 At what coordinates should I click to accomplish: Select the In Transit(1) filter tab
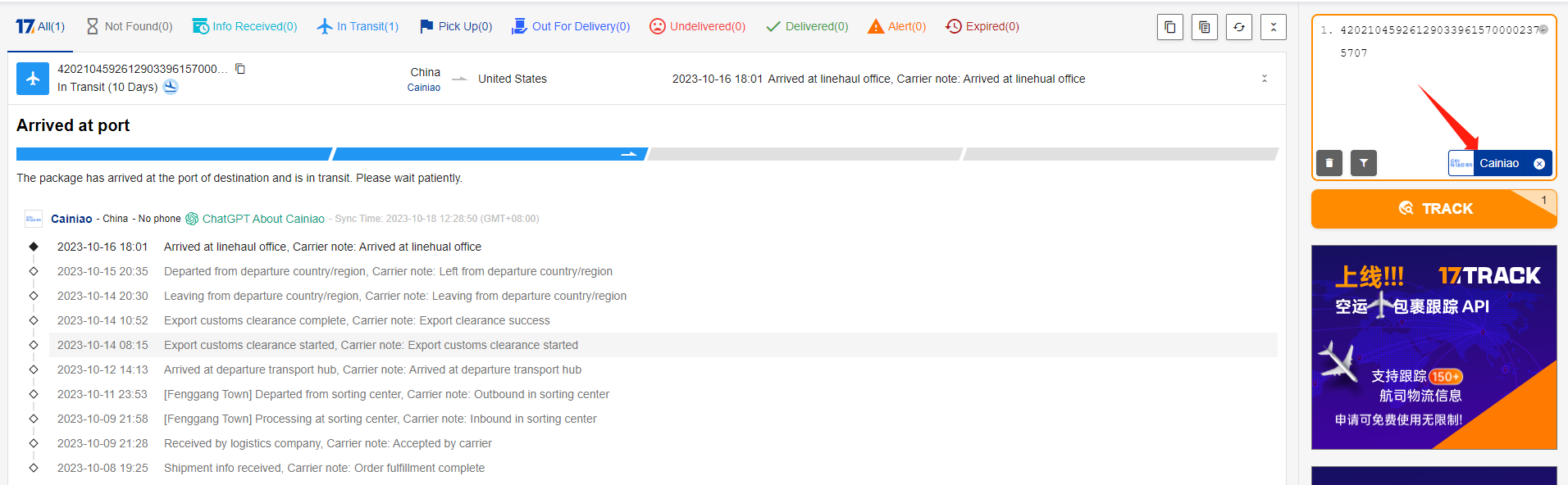358,26
